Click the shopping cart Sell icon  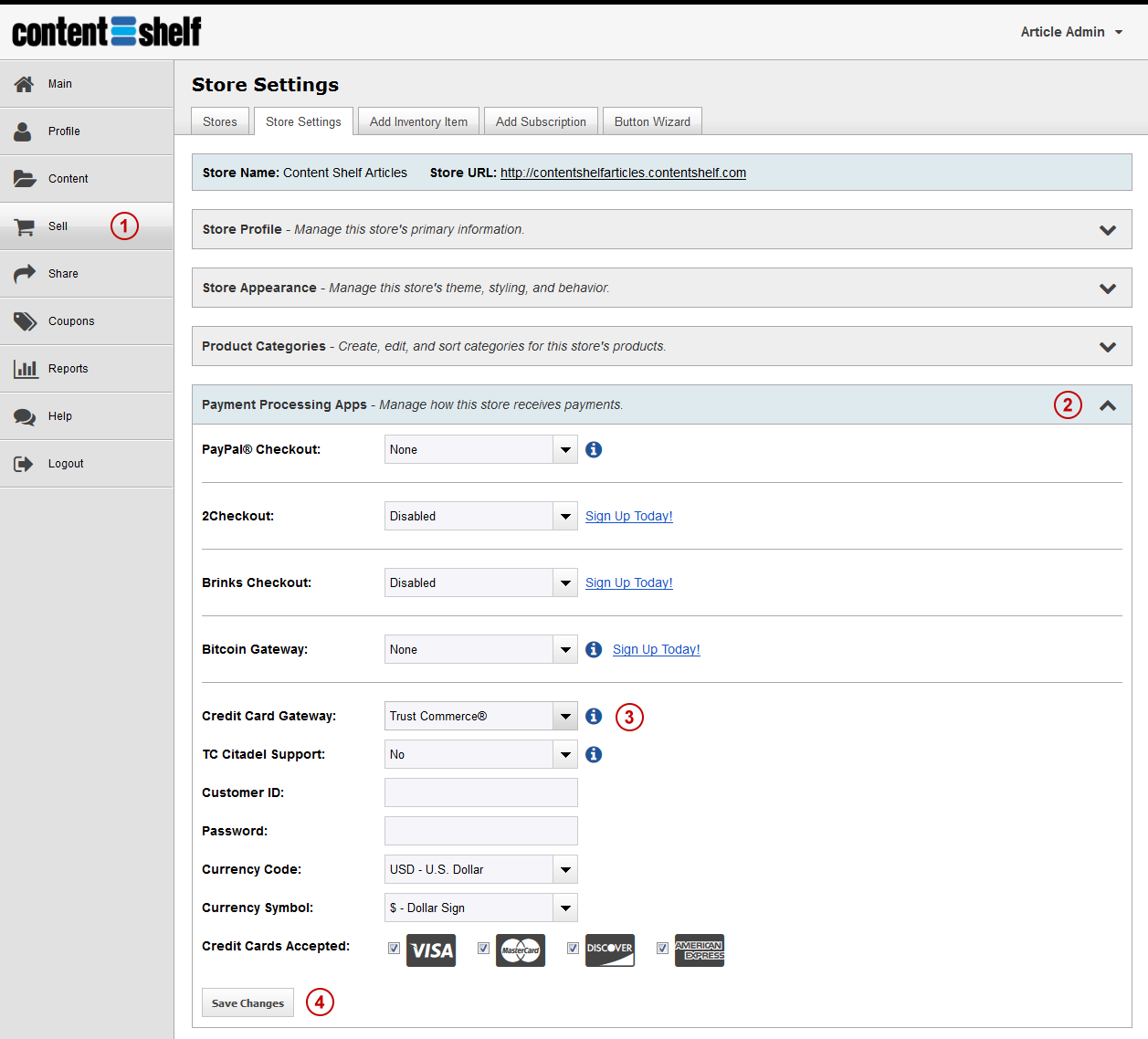(25, 226)
